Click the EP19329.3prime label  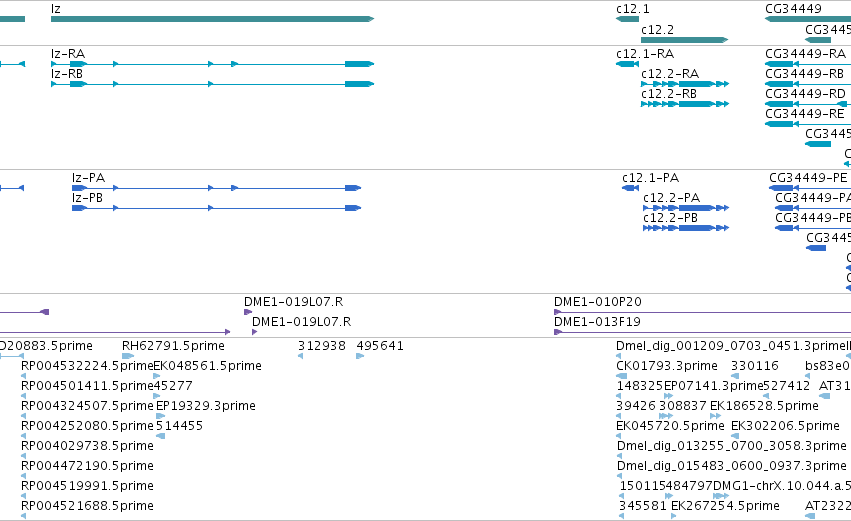[x=206, y=406]
